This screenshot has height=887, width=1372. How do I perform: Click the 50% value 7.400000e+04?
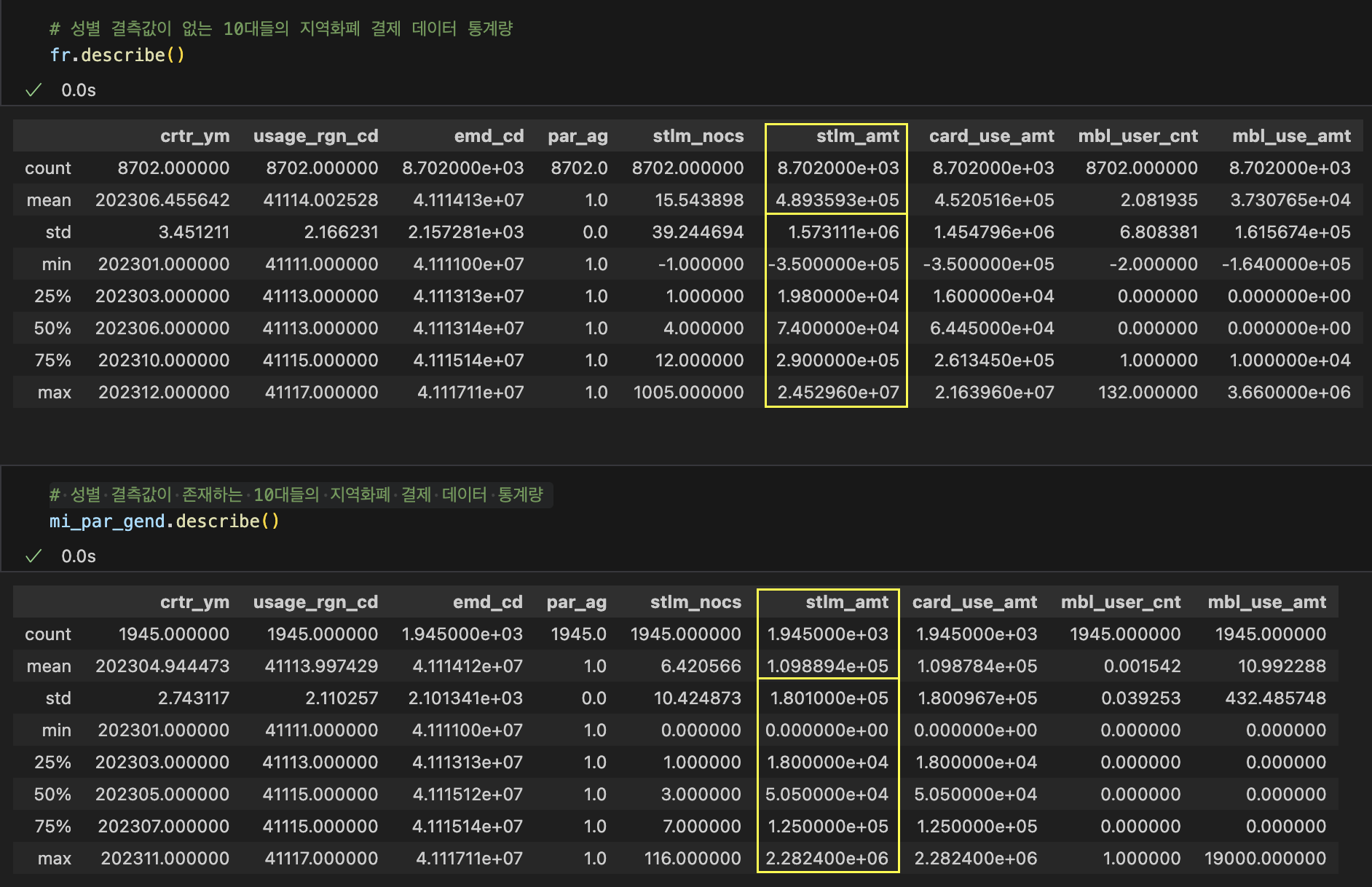(838, 328)
